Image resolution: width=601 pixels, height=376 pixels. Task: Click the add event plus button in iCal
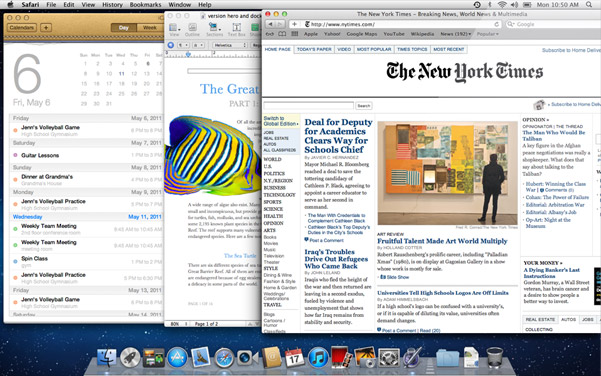click(x=46, y=28)
